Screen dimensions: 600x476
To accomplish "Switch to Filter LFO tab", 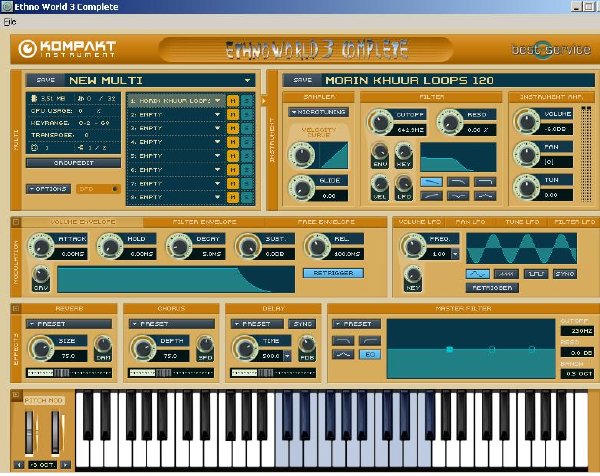I will (574, 222).
